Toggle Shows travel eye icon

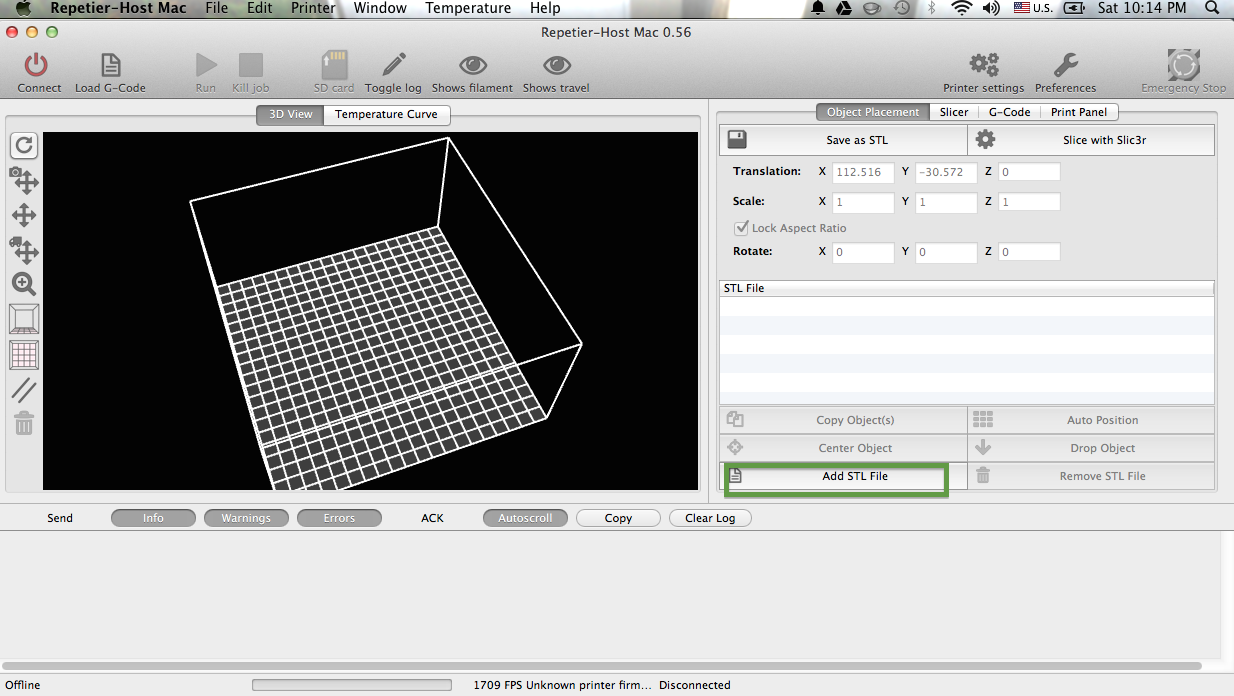(x=556, y=66)
